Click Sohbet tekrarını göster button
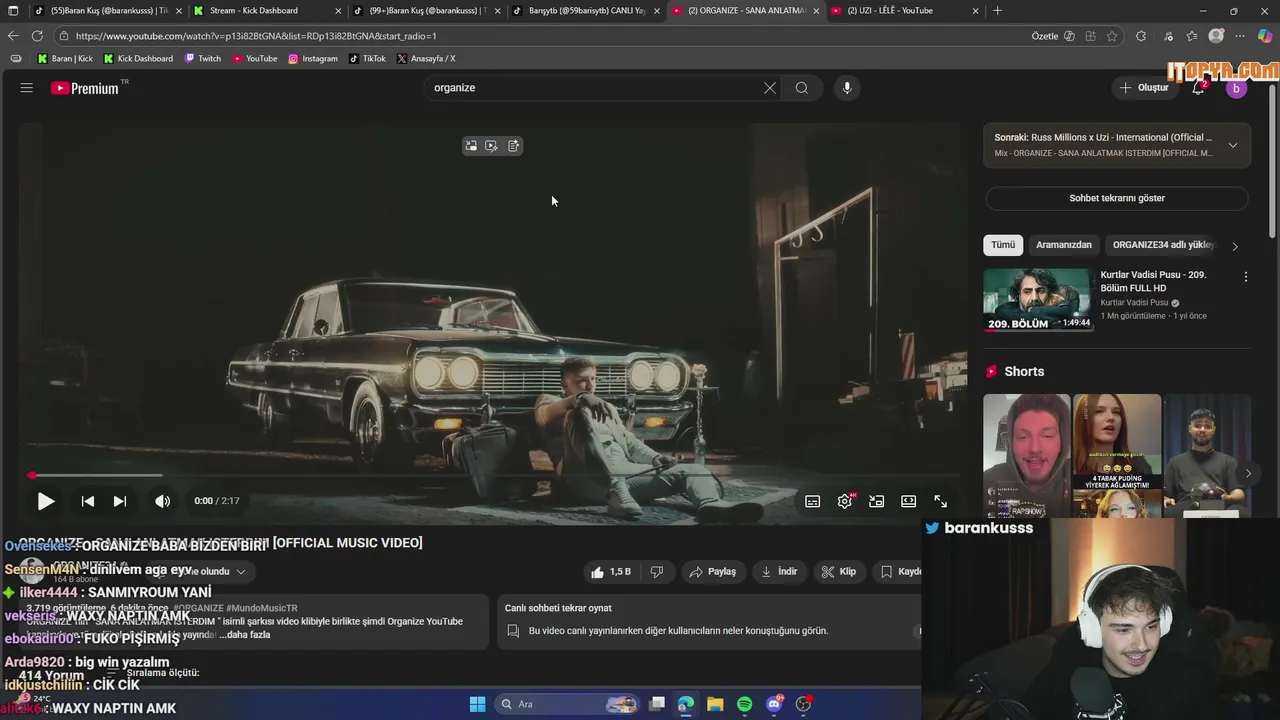This screenshot has width=1280, height=720. tap(1117, 198)
